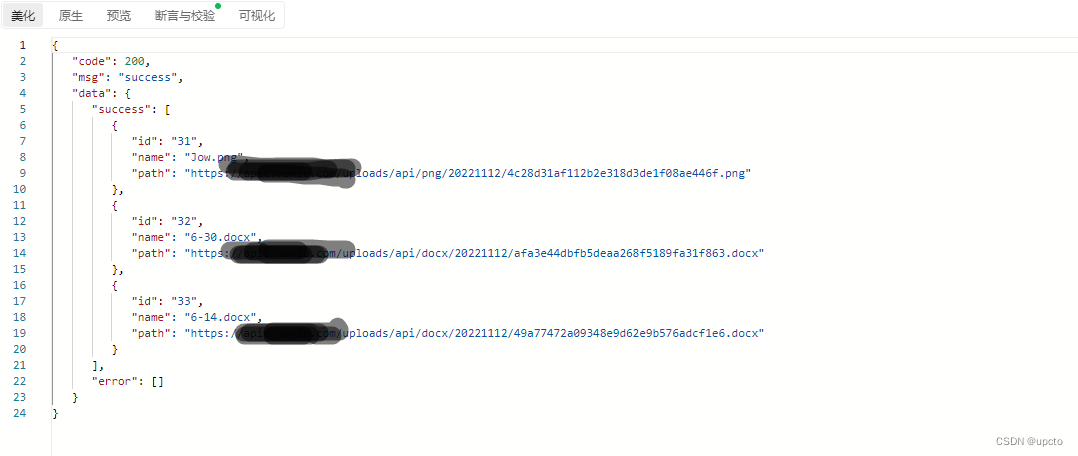Image resolution: width=1078 pixels, height=456 pixels.
Task: Click the Jow.png path URL
Action: coord(467,173)
